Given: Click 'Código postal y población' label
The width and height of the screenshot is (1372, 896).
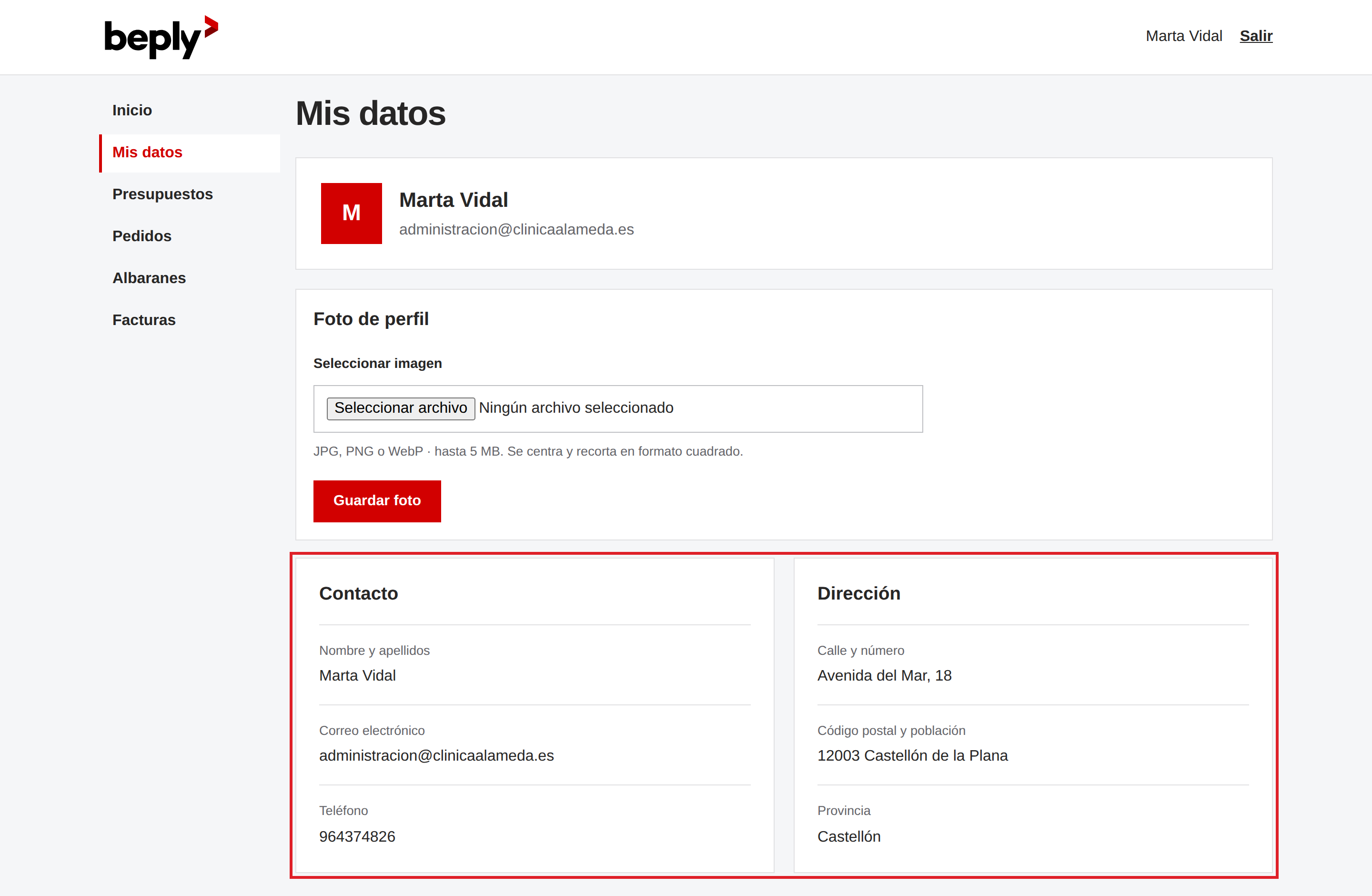Looking at the screenshot, I should click(x=891, y=731).
